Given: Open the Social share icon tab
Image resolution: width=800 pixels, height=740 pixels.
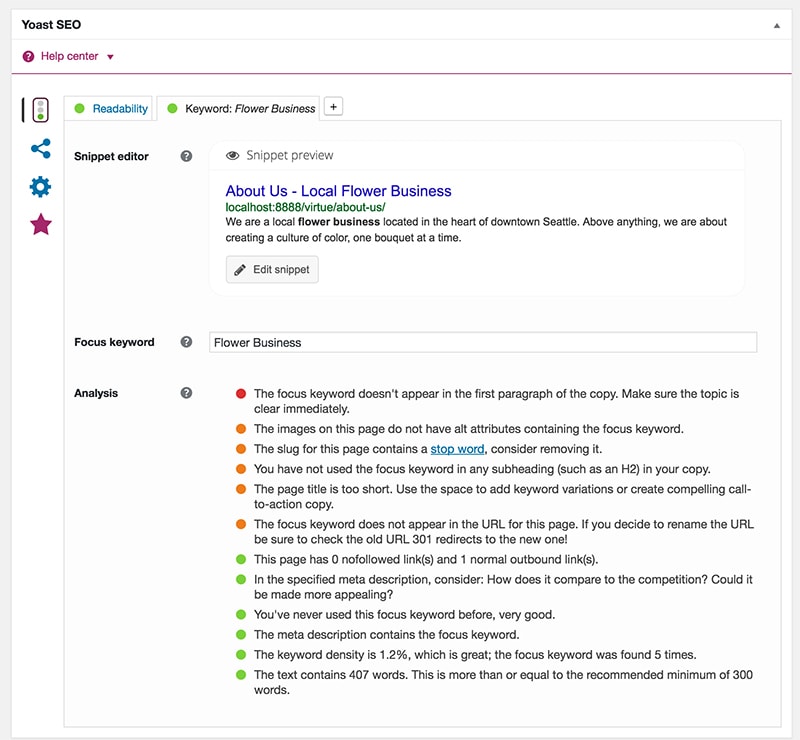Looking at the screenshot, I should click(41, 149).
